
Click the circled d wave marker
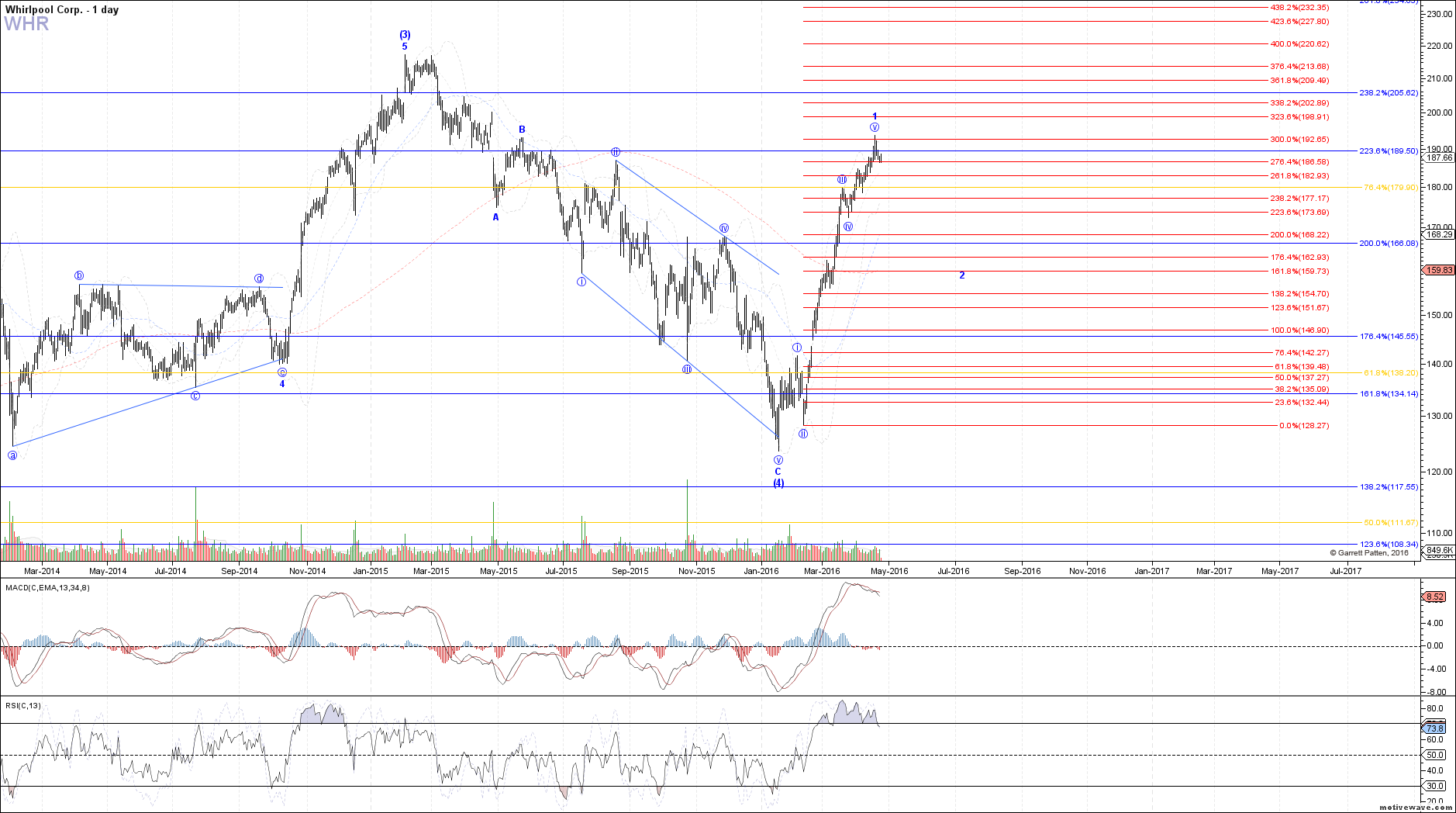[259, 278]
